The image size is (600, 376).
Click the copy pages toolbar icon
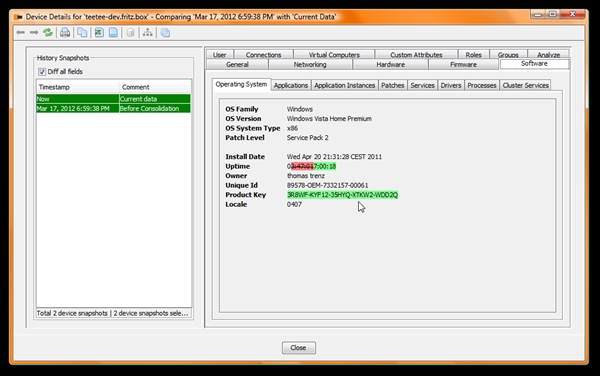click(82, 33)
